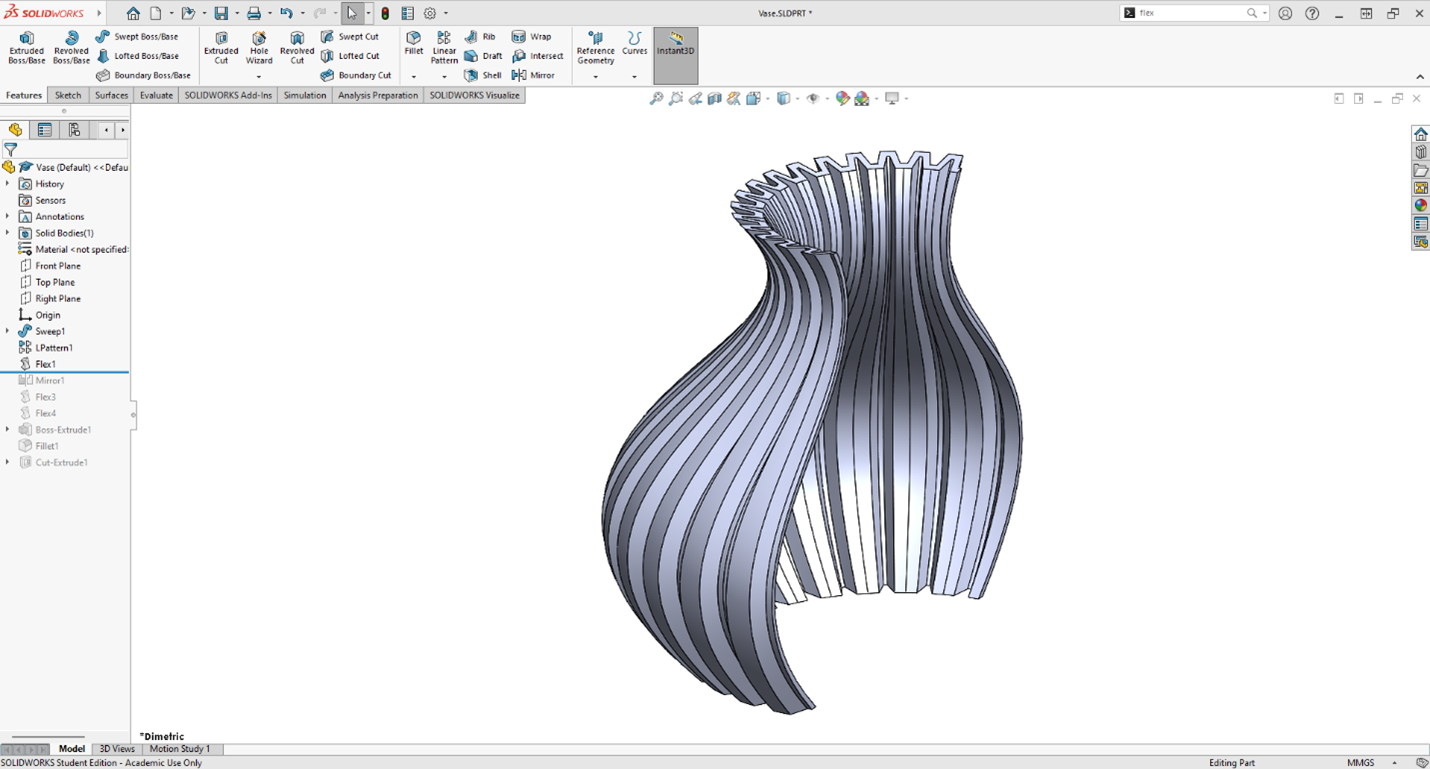
Task: Open the Hide/Show Items eye toggle
Action: pos(813,98)
